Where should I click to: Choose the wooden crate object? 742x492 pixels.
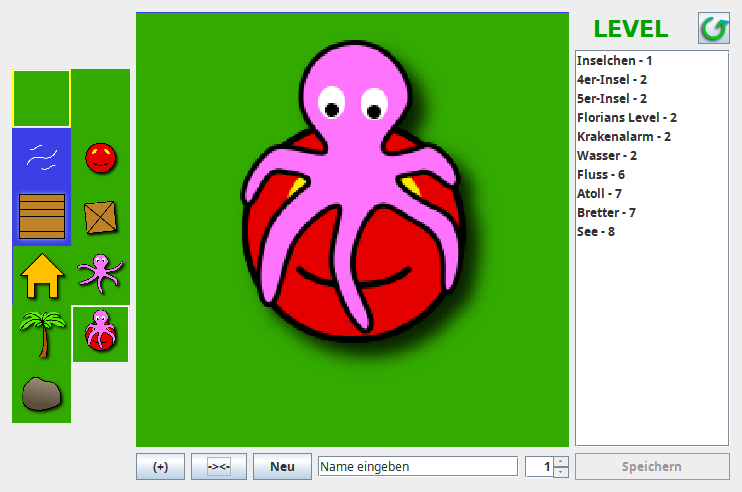[100, 217]
